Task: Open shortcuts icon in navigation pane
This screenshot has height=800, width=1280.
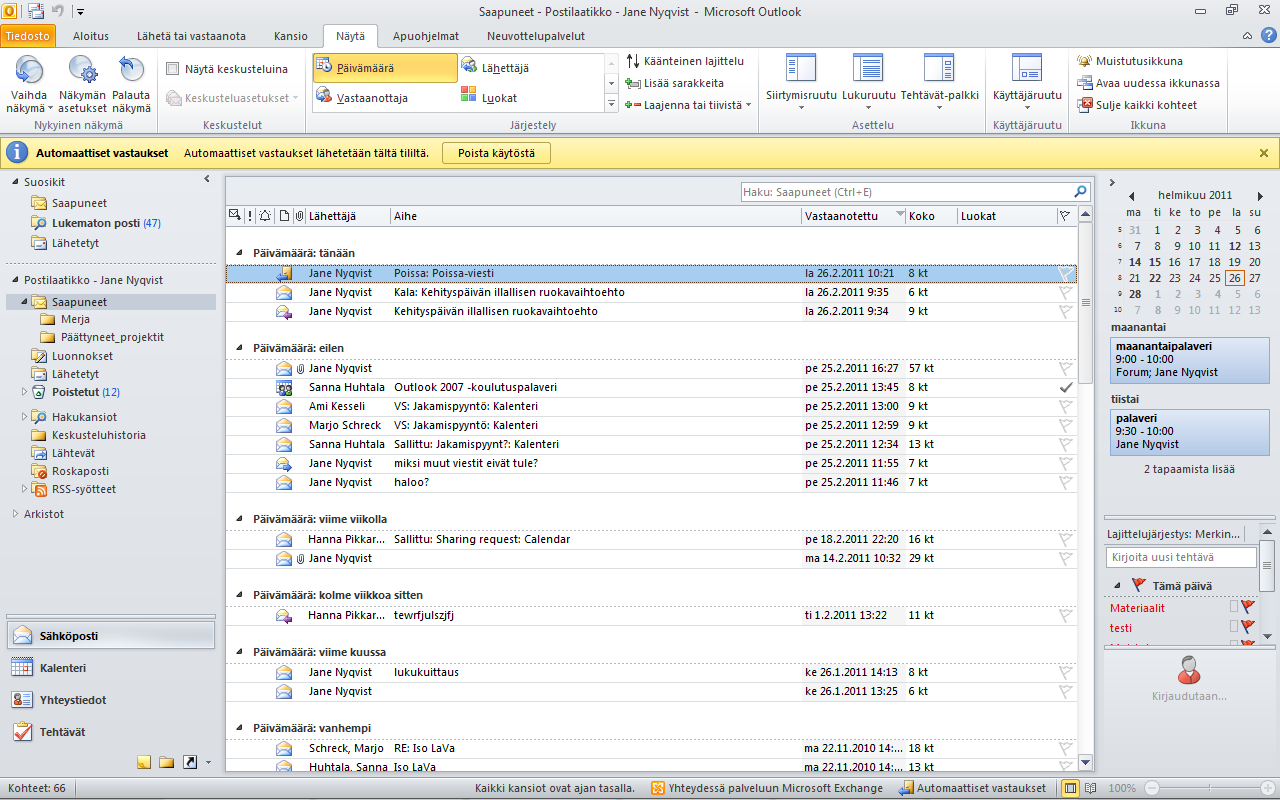Action: click(190, 763)
